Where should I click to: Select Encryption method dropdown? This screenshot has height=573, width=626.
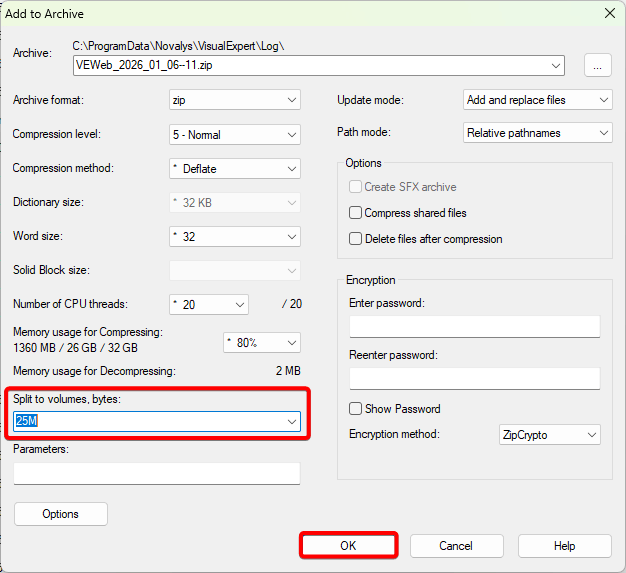click(549, 435)
